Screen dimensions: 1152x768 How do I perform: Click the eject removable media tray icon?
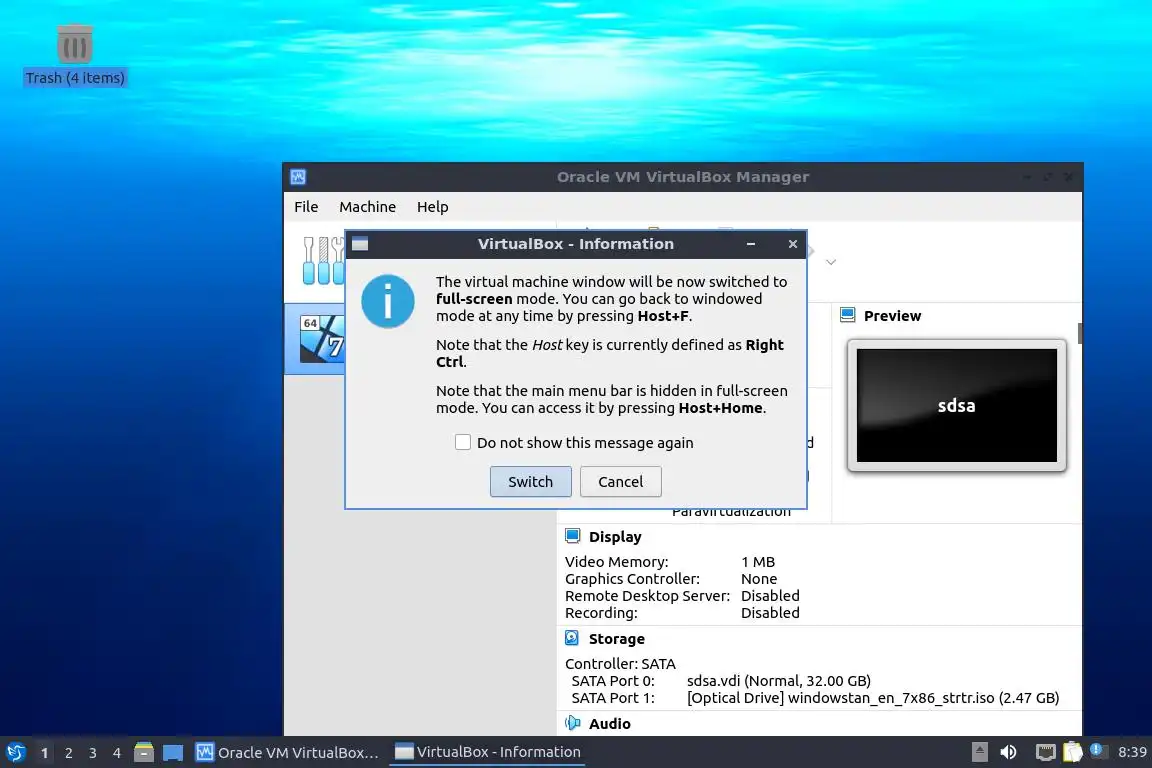[979, 752]
